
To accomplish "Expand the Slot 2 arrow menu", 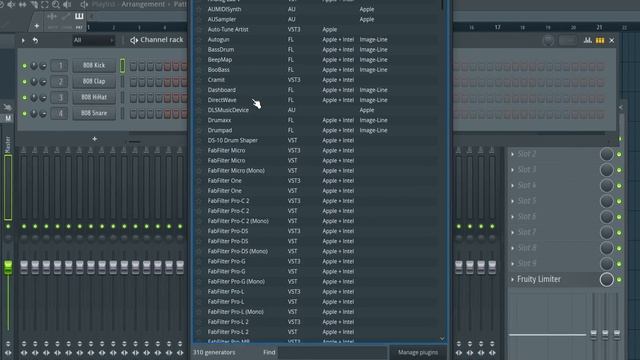I will (513, 154).
